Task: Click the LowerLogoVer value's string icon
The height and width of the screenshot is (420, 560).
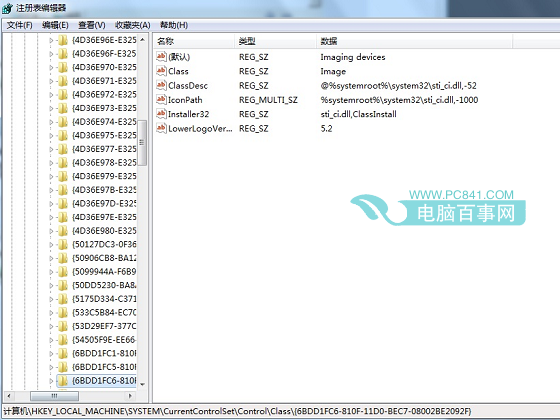Action: (161, 128)
